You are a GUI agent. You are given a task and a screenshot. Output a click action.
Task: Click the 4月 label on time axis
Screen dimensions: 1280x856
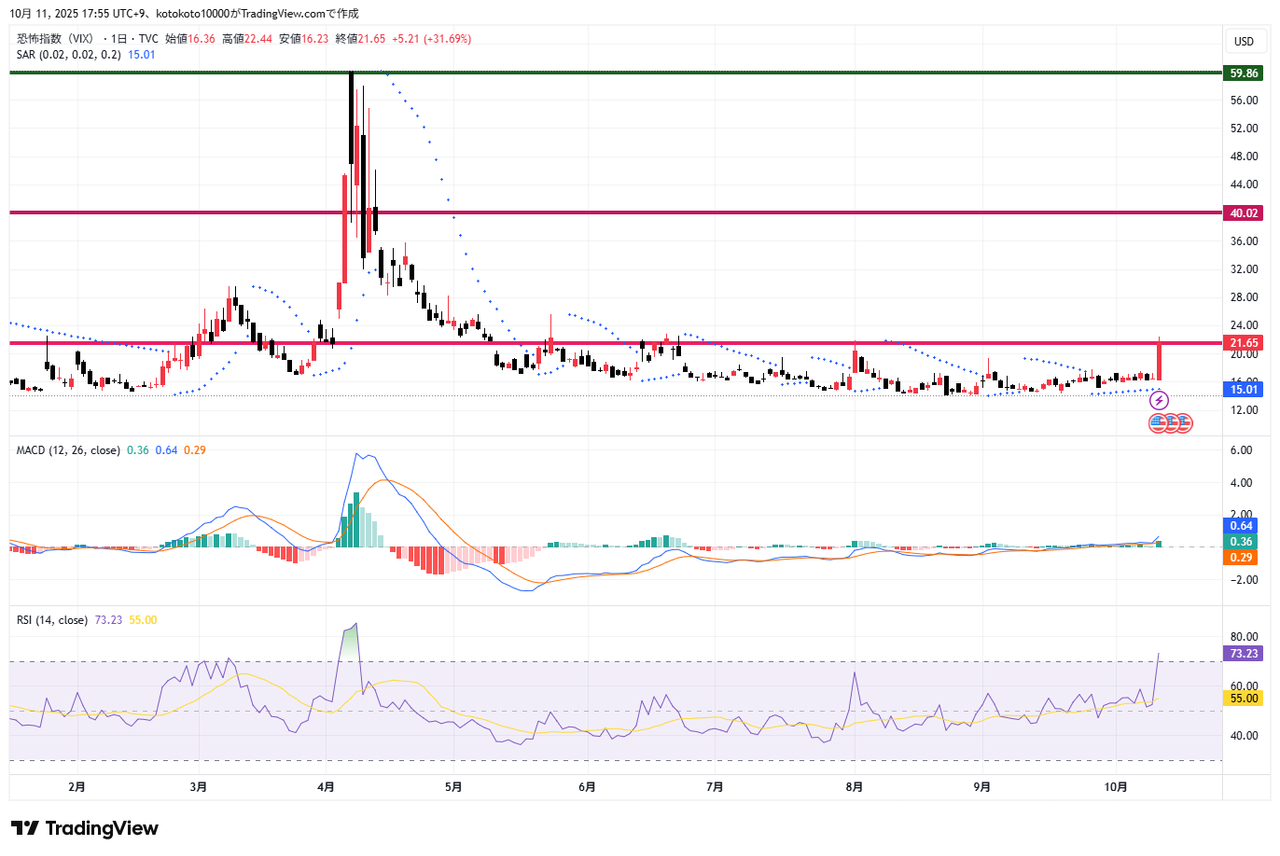tap(326, 787)
